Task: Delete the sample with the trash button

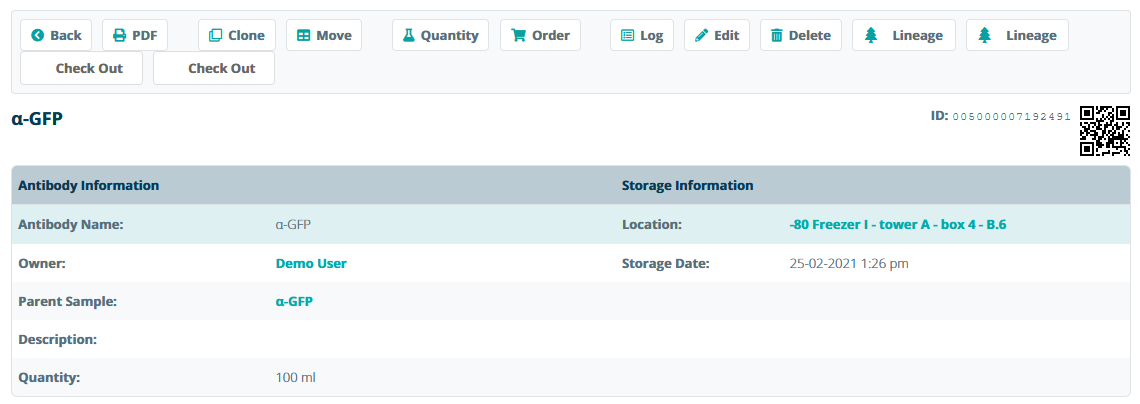Action: pos(800,35)
